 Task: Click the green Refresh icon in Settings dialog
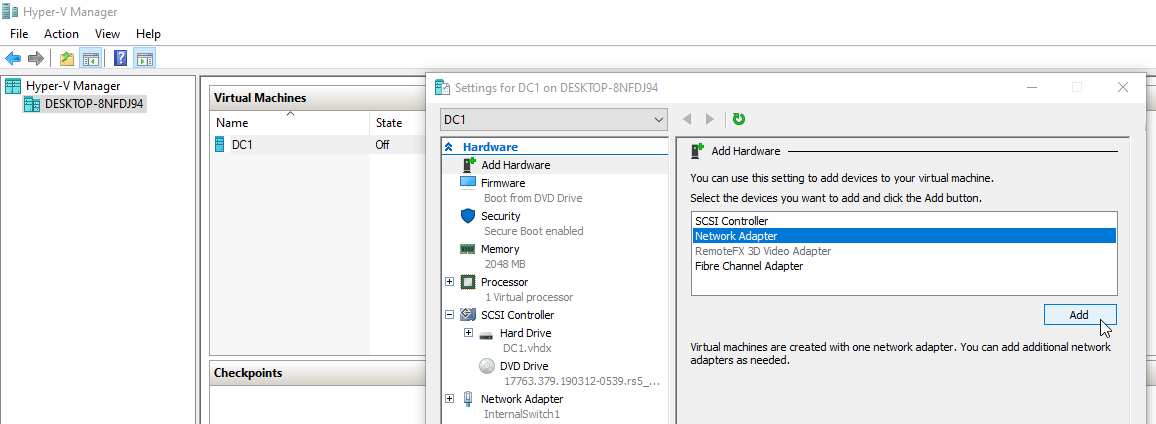(739, 119)
